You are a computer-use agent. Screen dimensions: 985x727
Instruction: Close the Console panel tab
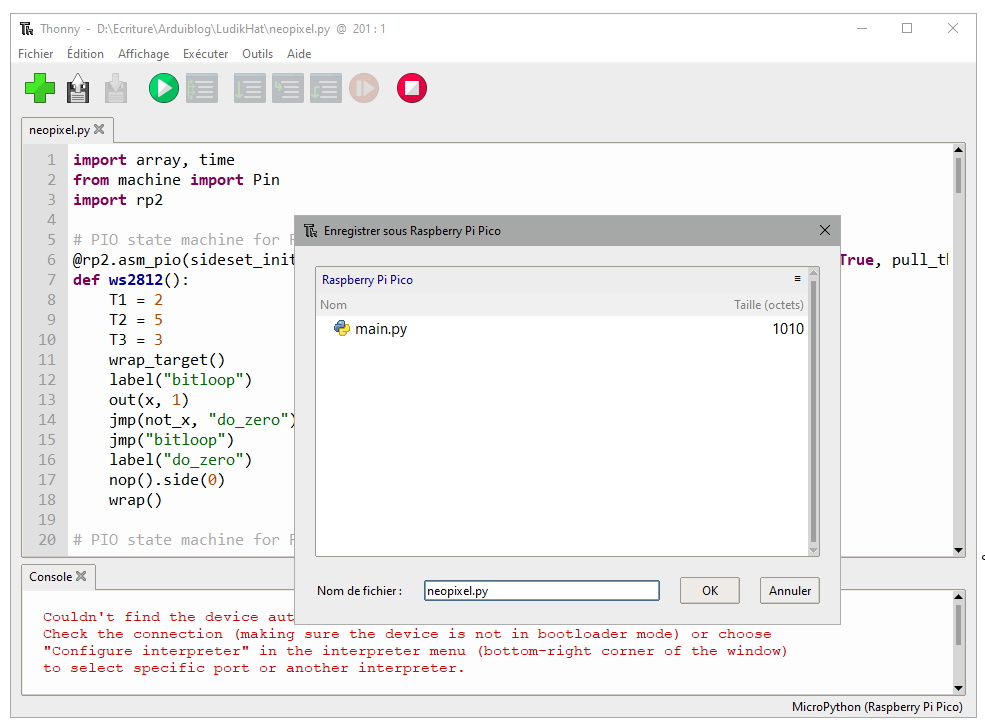[81, 576]
